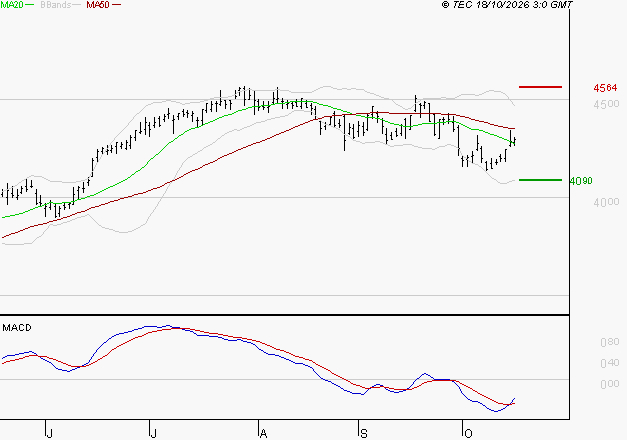Click the 040 MACD axis value
Viewport: 627px width, 440px height.
[x=609, y=363]
